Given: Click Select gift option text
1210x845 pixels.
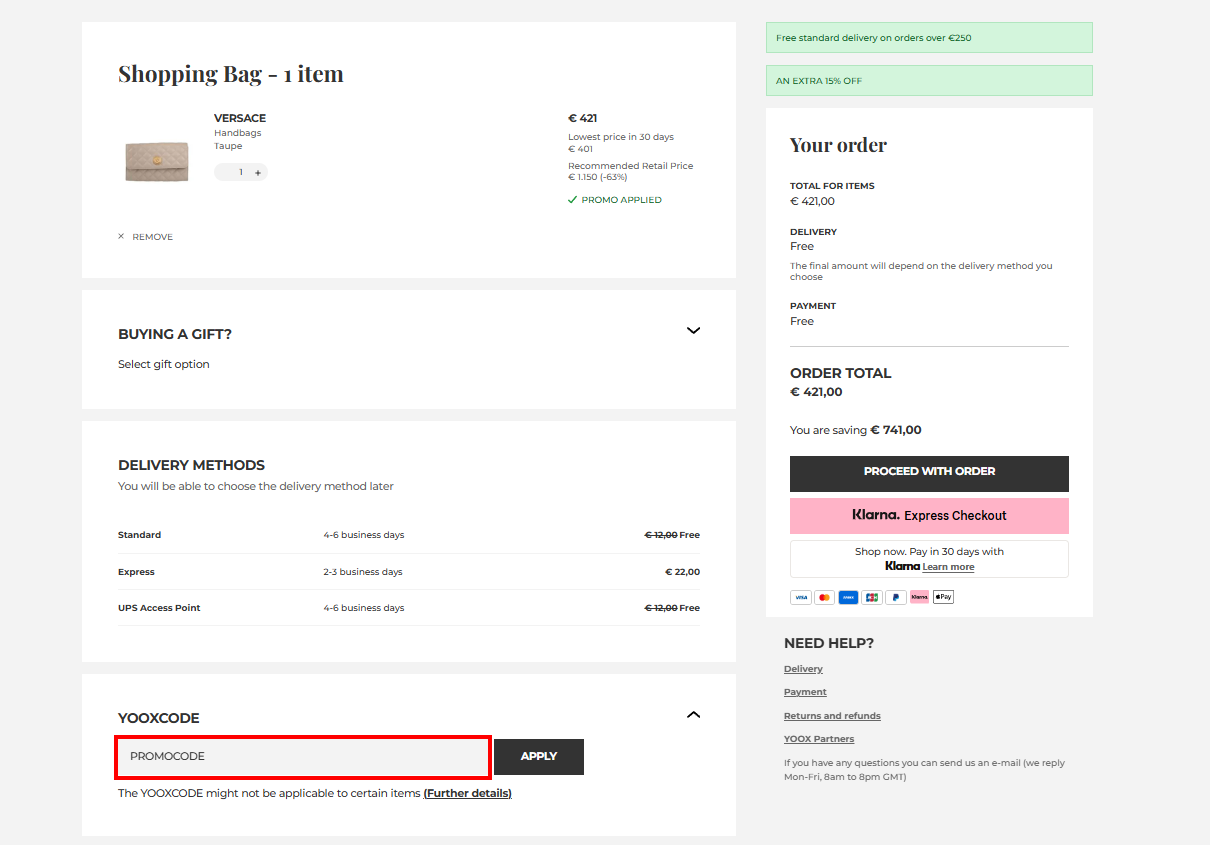Looking at the screenshot, I should pyautogui.click(x=164, y=364).
